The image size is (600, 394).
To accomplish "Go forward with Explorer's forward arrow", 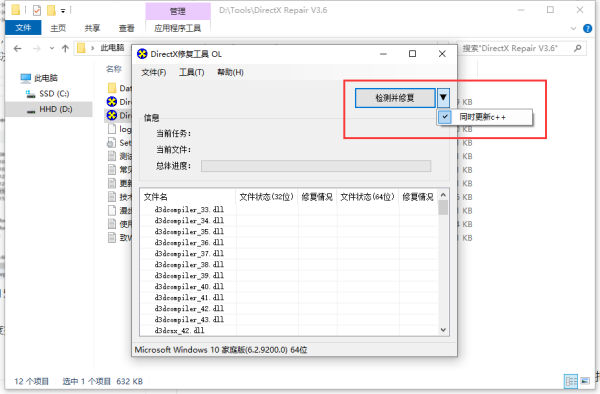I will tap(37, 49).
